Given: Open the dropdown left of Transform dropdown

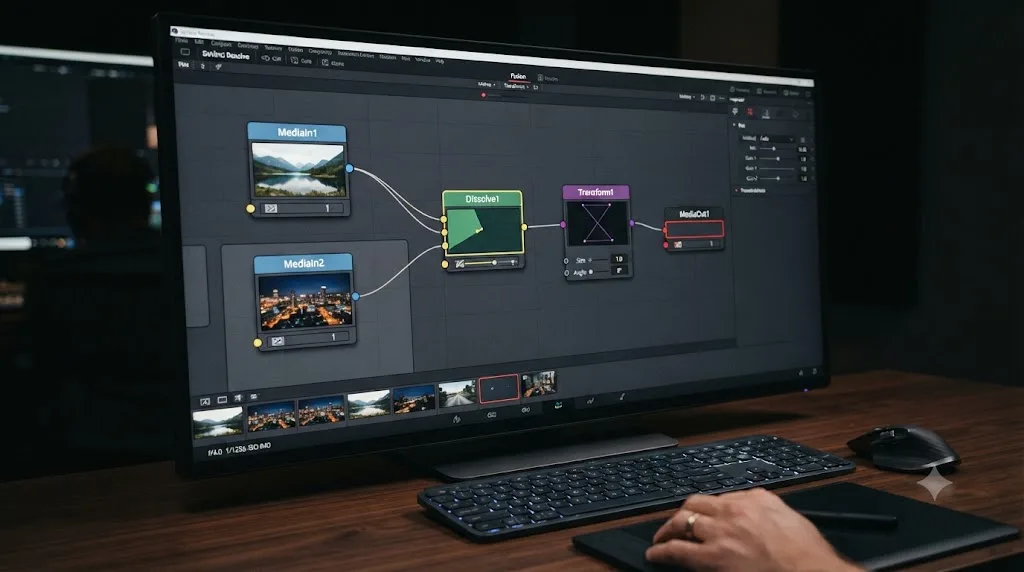Looking at the screenshot, I should click(x=486, y=84).
